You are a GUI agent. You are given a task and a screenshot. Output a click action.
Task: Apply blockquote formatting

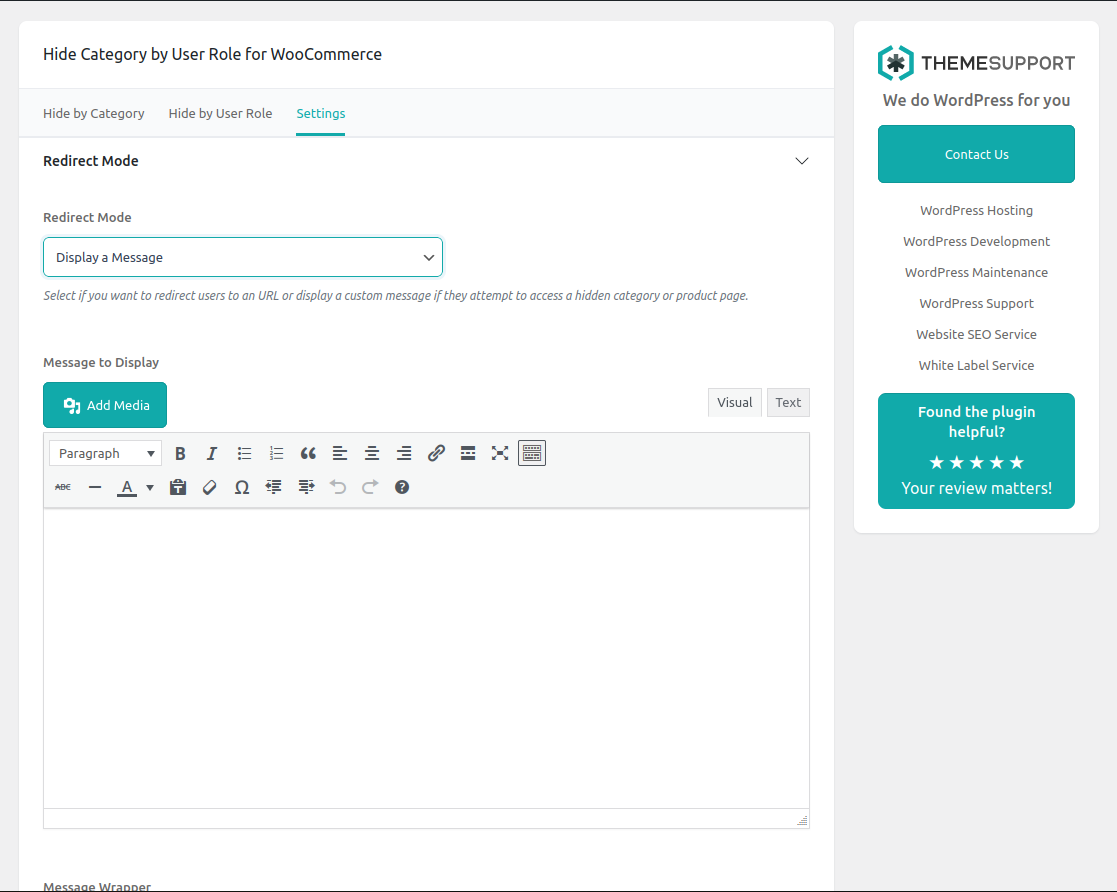(x=308, y=453)
